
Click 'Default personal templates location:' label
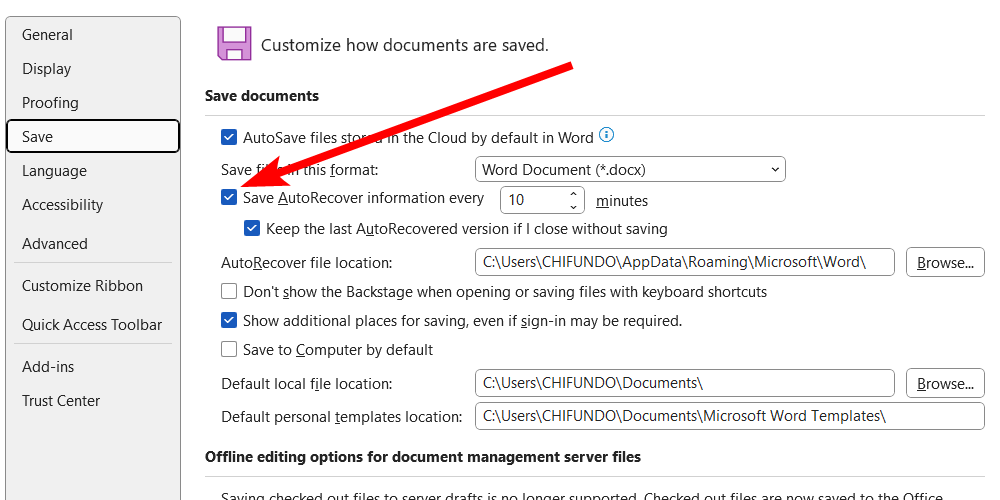pos(341,417)
